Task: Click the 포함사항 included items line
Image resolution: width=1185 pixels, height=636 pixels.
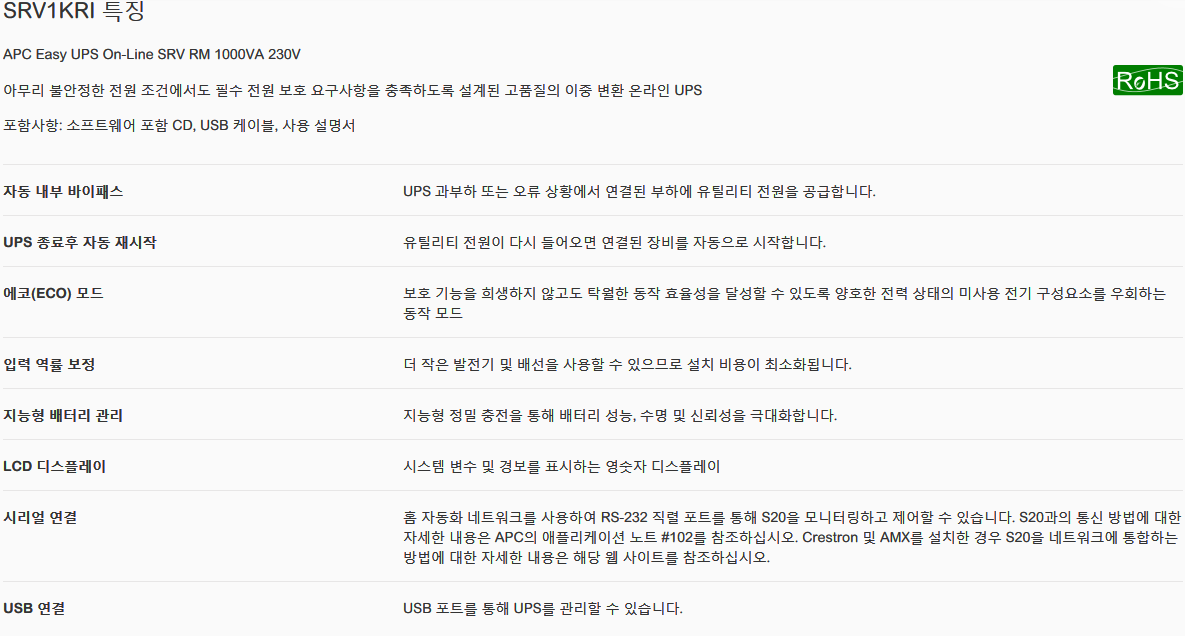Action: [x=179, y=125]
